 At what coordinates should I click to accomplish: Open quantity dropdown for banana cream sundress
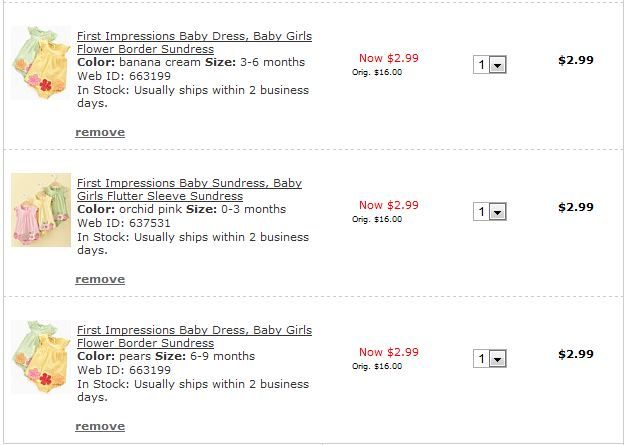pyautogui.click(x=490, y=65)
